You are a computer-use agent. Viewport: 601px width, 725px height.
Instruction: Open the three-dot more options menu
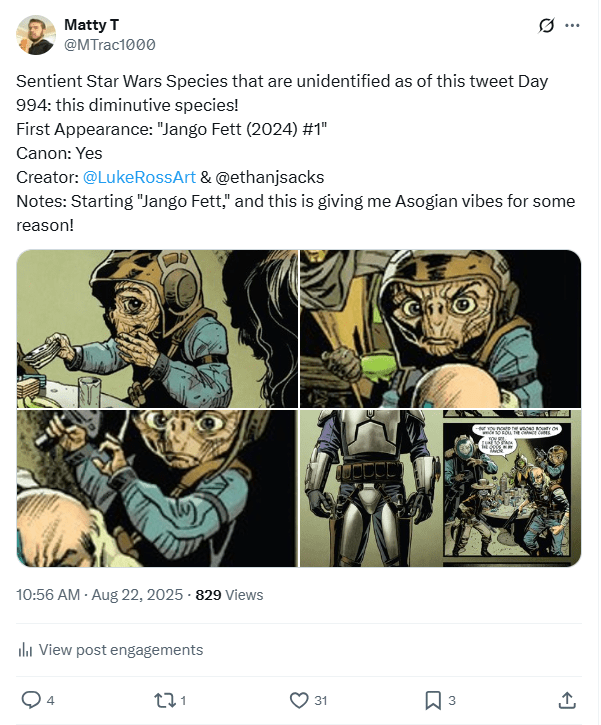tap(572, 26)
